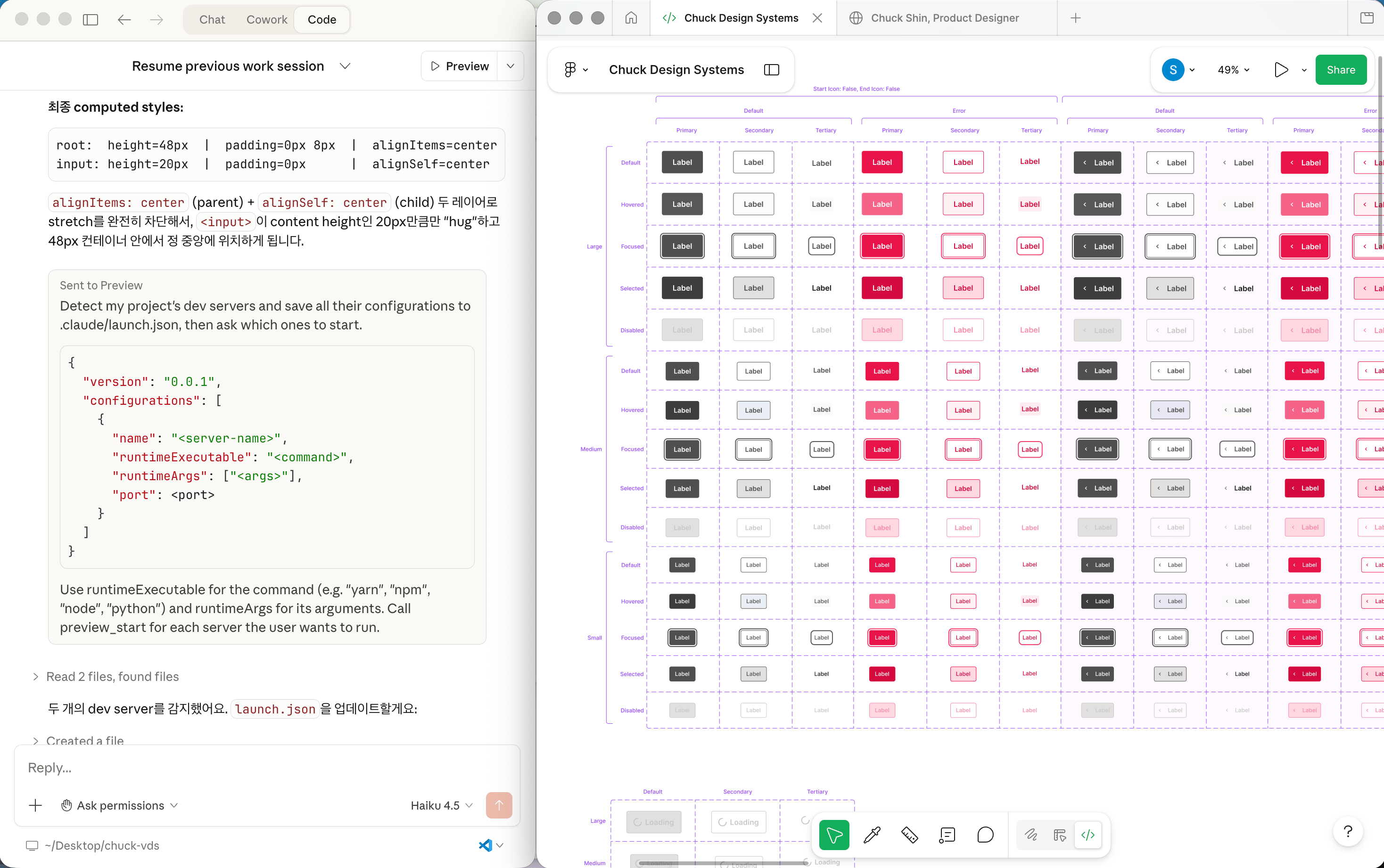This screenshot has height=868, width=1384.
Task: Click the horizontal canvas scrollbar
Action: [724, 862]
